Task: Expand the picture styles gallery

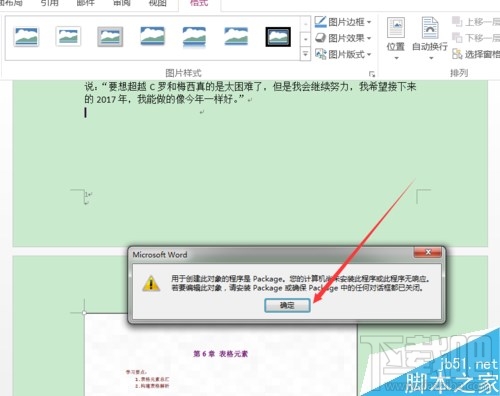Action: pyautogui.click(x=305, y=54)
